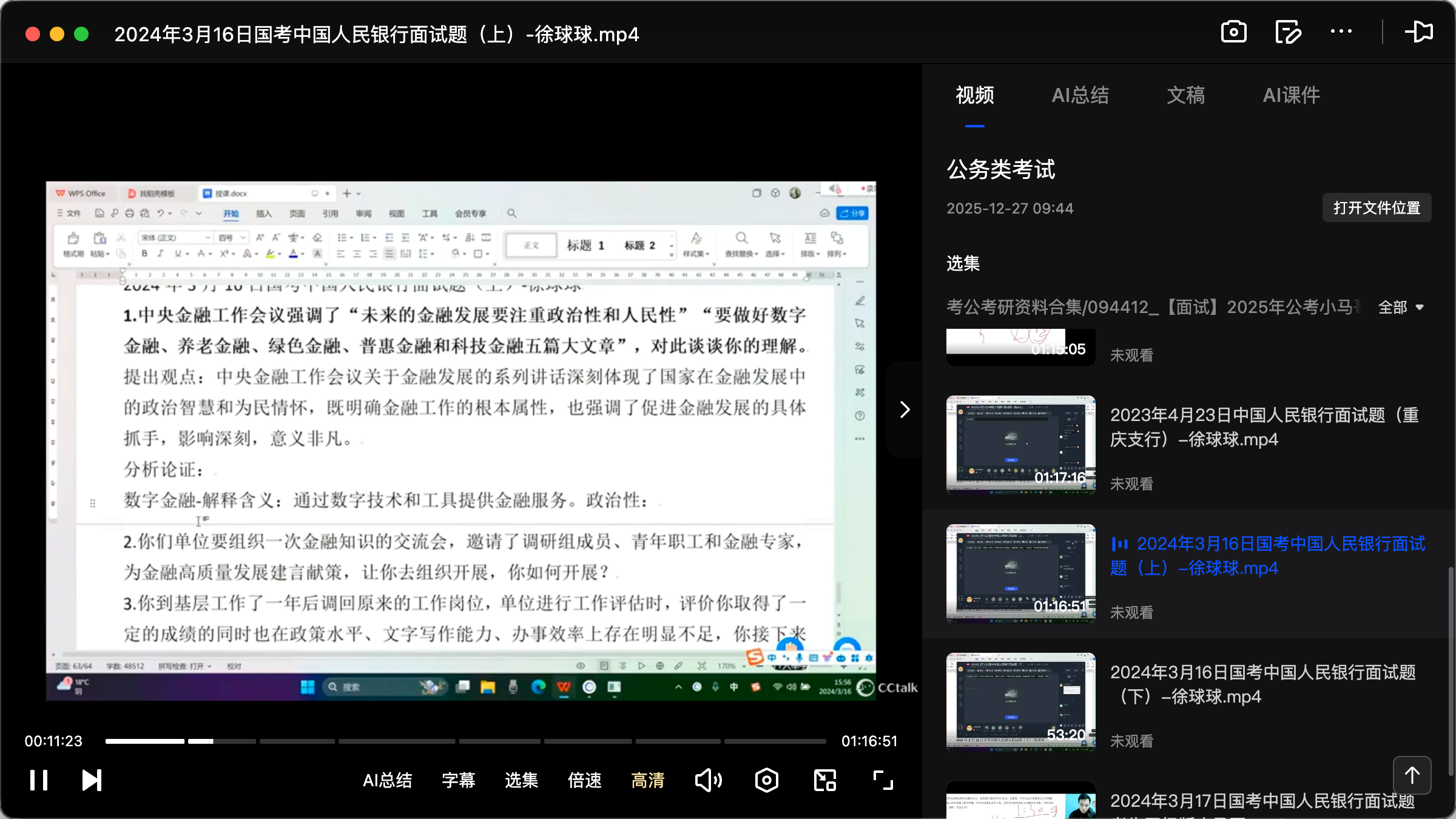The height and width of the screenshot is (819, 1456).
Task: Click the 打开文件位置 button
Action: pyautogui.click(x=1376, y=207)
